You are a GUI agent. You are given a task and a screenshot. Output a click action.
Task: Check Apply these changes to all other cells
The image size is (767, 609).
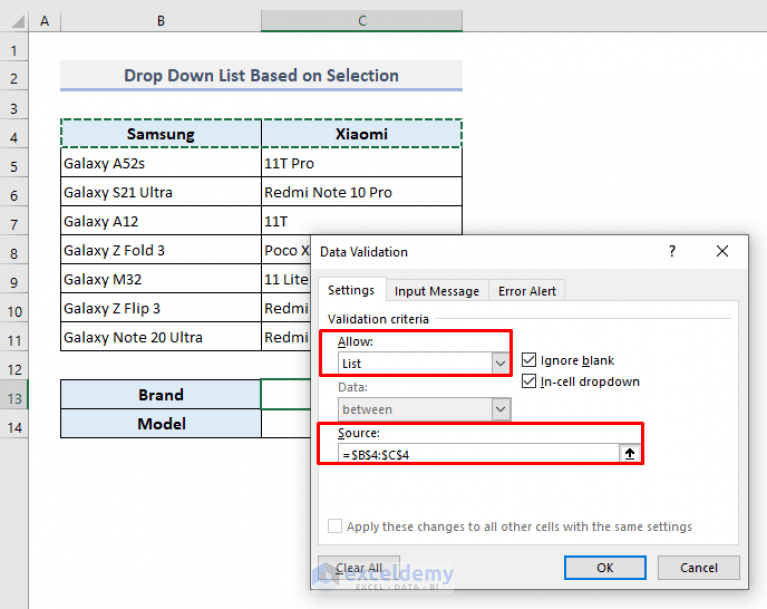coord(335,526)
